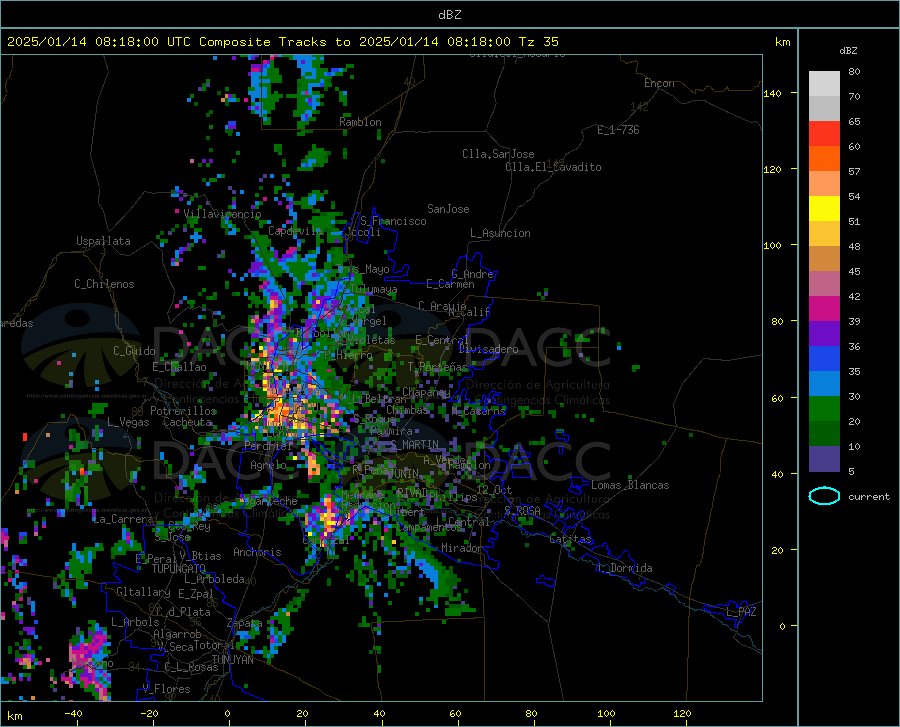Click the 'Uspallata' map label
Screen dimensions: 900x727
tap(103, 241)
